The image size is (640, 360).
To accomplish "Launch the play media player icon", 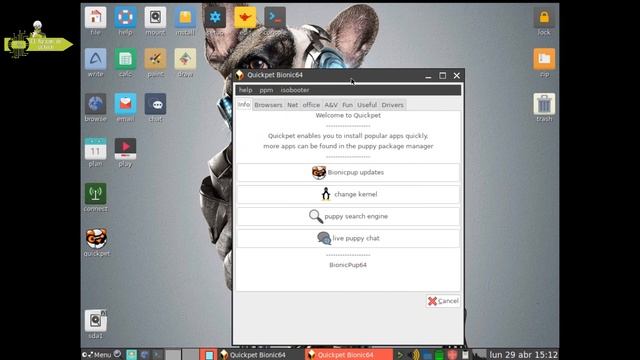I will pyautogui.click(x=125, y=149).
